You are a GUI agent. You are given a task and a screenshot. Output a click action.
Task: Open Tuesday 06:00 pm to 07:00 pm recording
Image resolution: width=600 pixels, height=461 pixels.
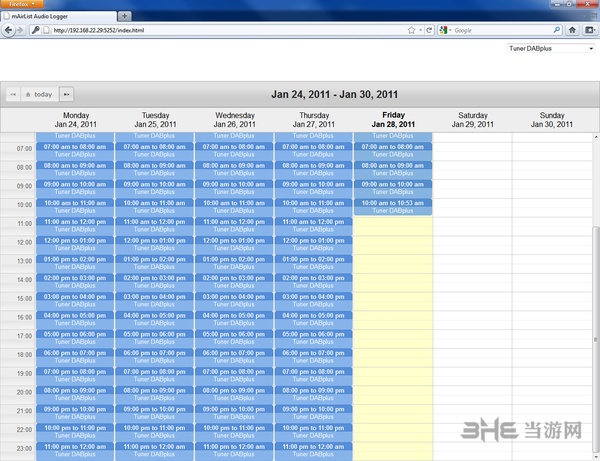tap(155, 357)
